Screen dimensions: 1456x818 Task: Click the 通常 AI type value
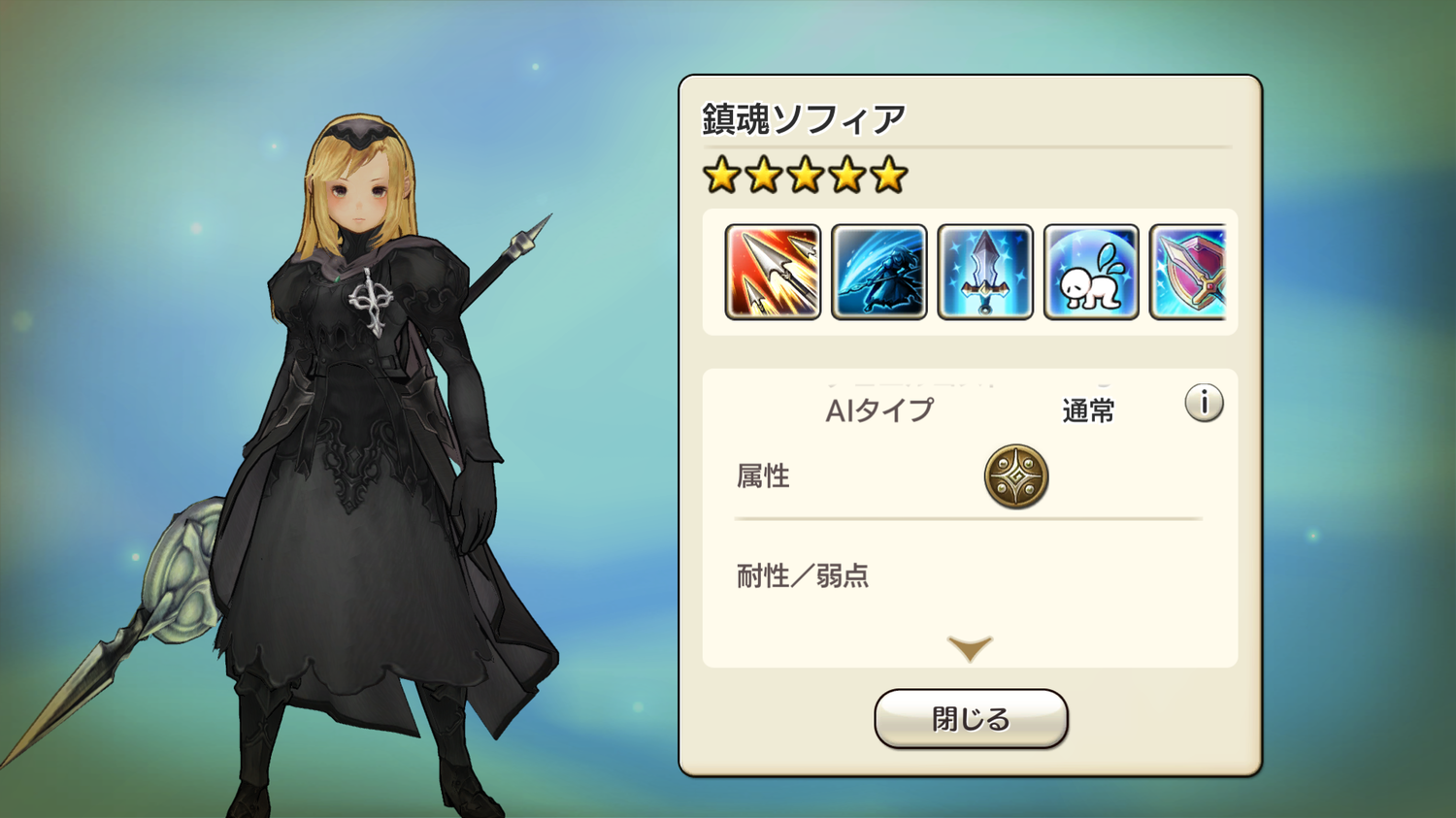click(x=1088, y=411)
